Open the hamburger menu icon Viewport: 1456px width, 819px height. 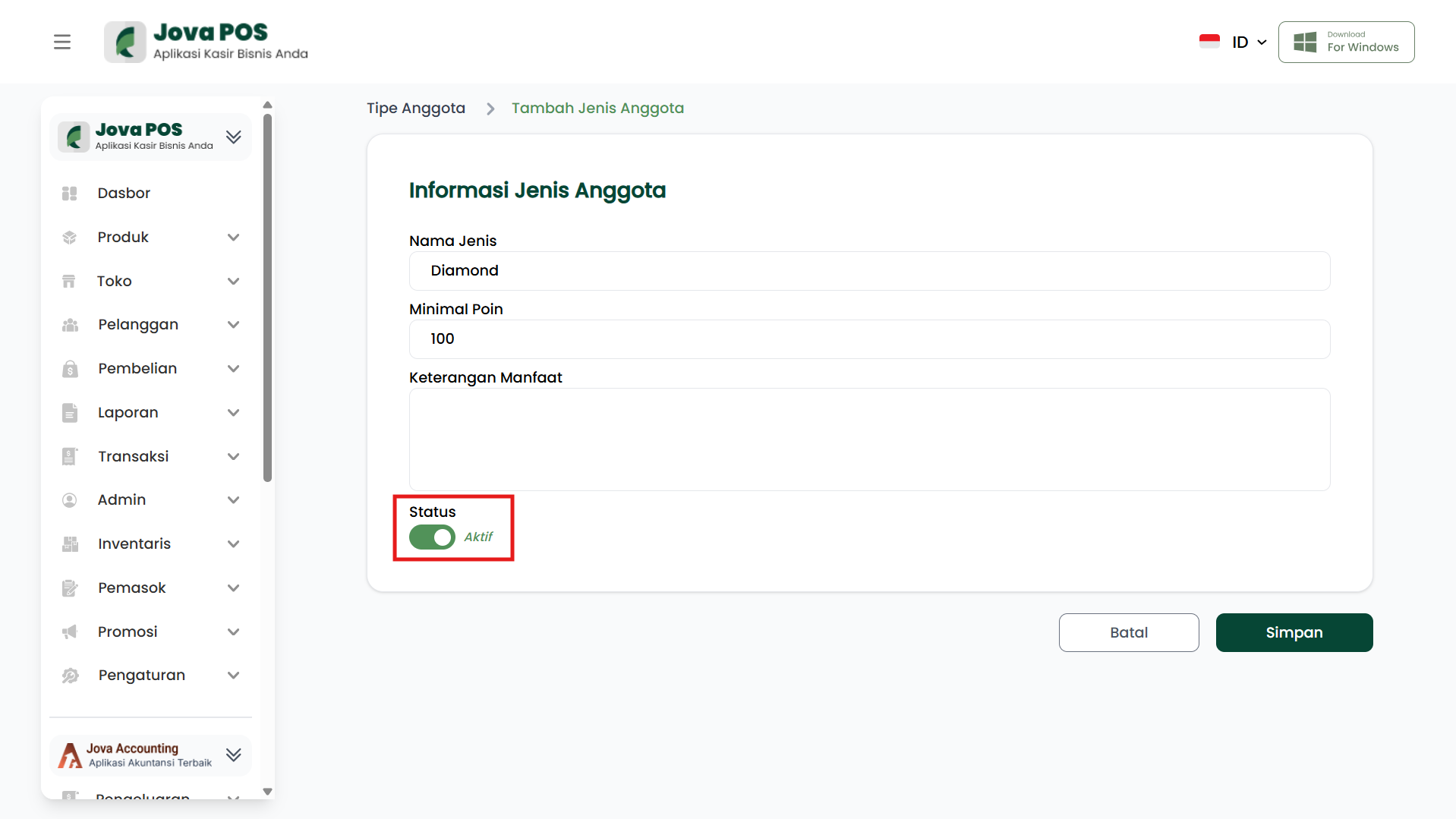click(62, 42)
